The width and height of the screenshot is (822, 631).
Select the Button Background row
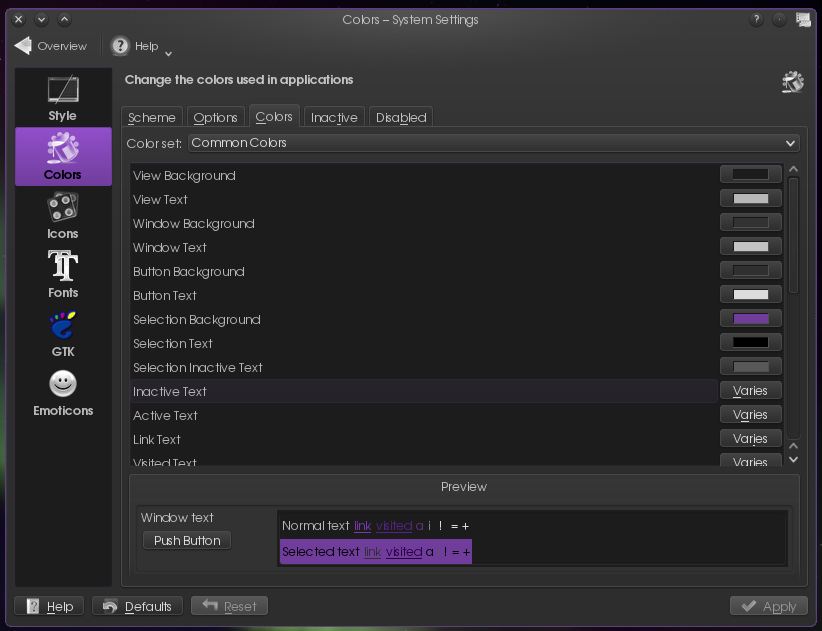tap(424, 271)
